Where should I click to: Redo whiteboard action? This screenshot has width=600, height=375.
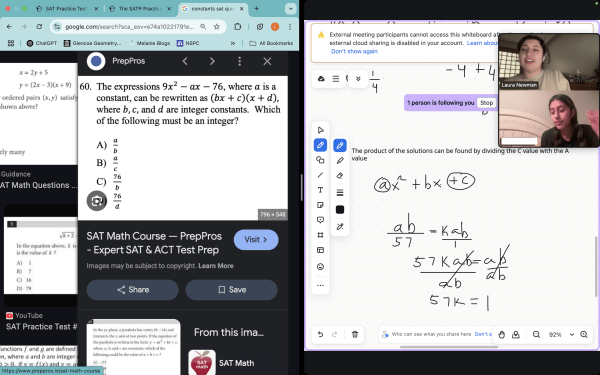coord(334,334)
